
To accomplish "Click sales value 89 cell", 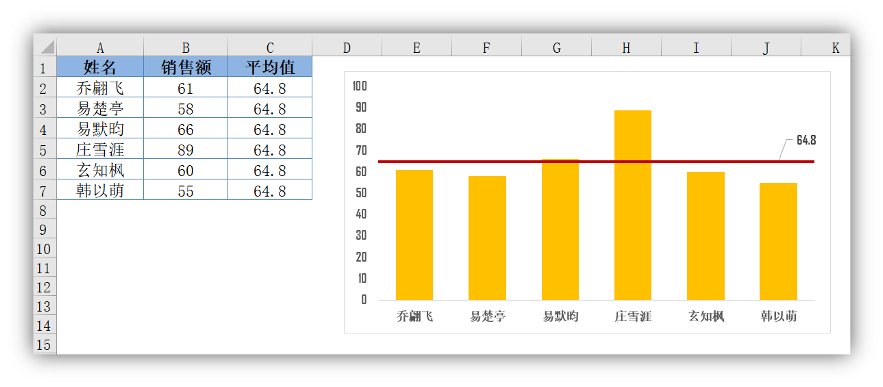I will click(x=186, y=149).
